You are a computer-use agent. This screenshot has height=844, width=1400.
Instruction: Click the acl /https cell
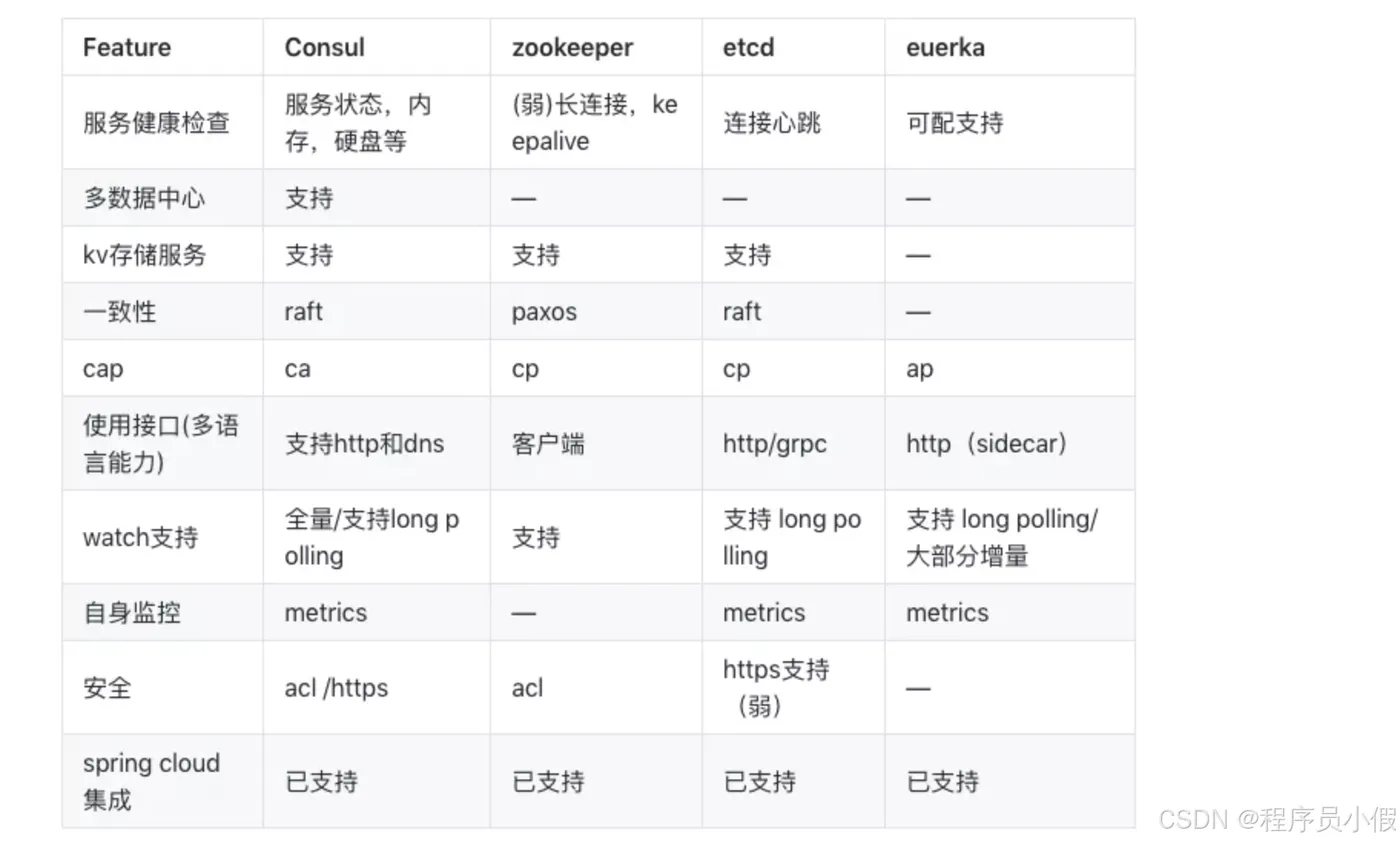pos(336,688)
